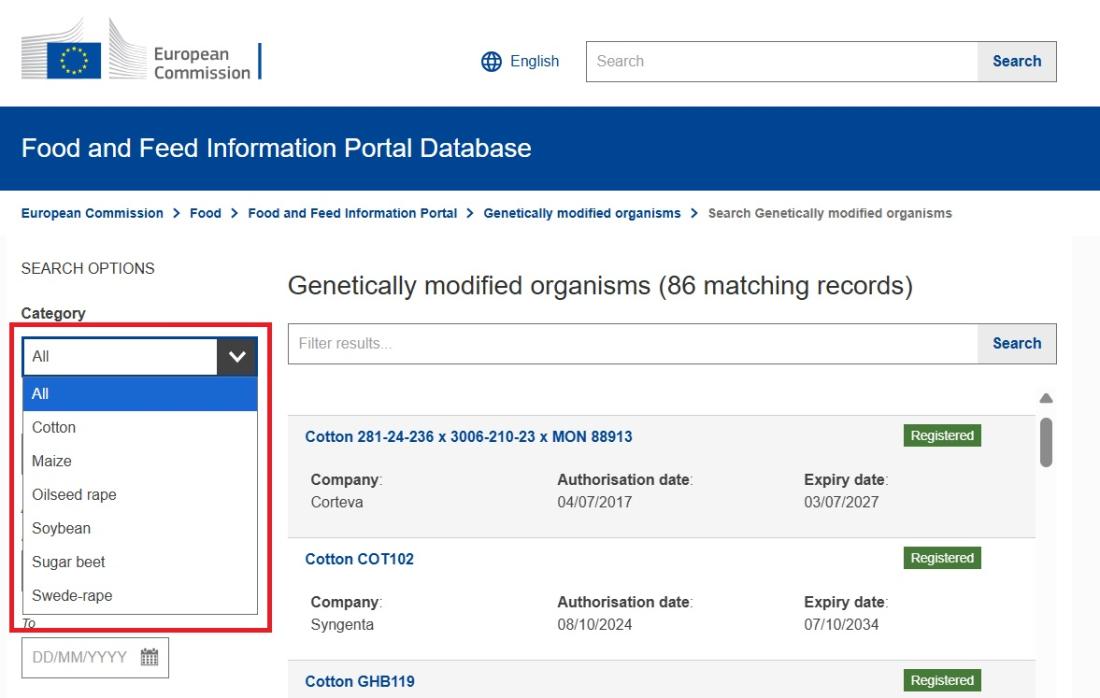The width and height of the screenshot is (1100, 698).
Task: Open Cotton 281-24-236 x 3006-210-23 x MON 88913 record
Action: point(468,437)
